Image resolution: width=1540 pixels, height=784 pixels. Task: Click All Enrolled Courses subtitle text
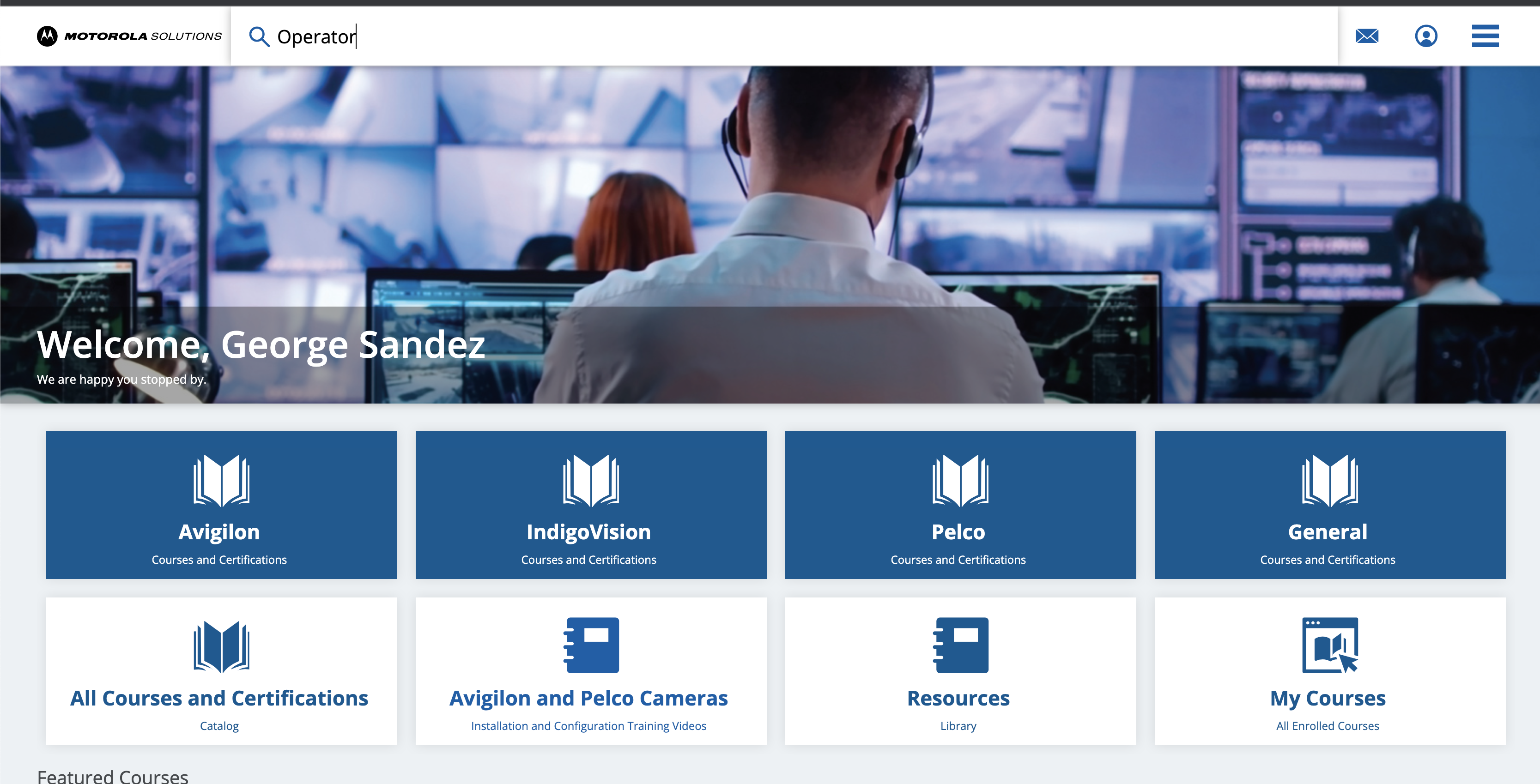[1328, 726]
